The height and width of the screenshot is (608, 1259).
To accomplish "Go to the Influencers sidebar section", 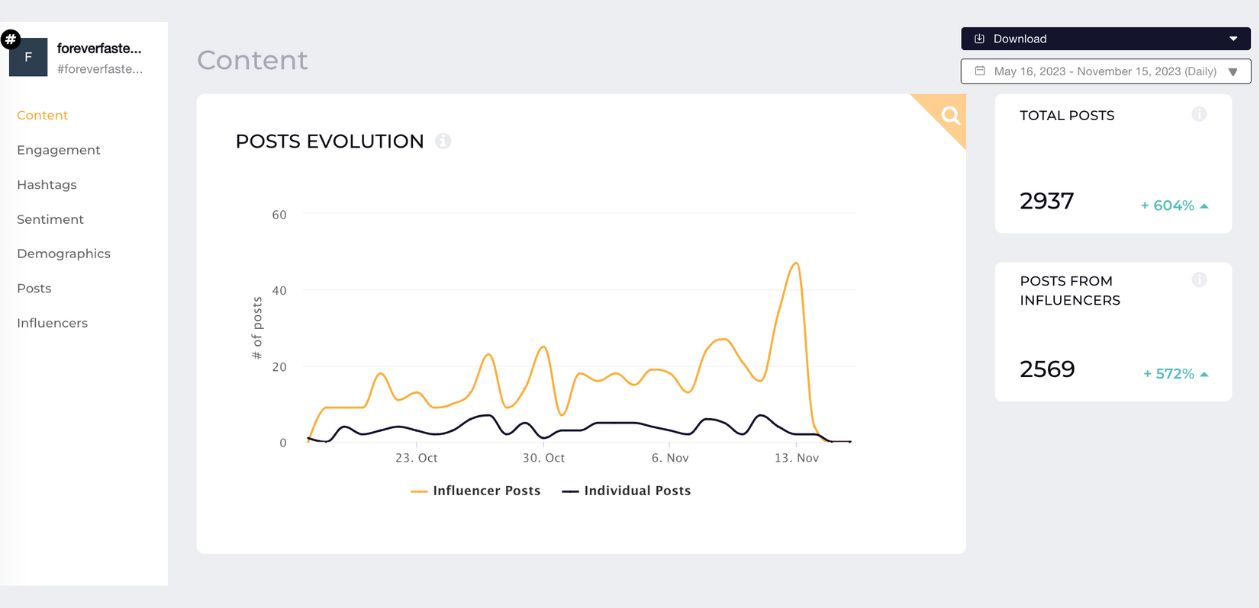I will [52, 323].
